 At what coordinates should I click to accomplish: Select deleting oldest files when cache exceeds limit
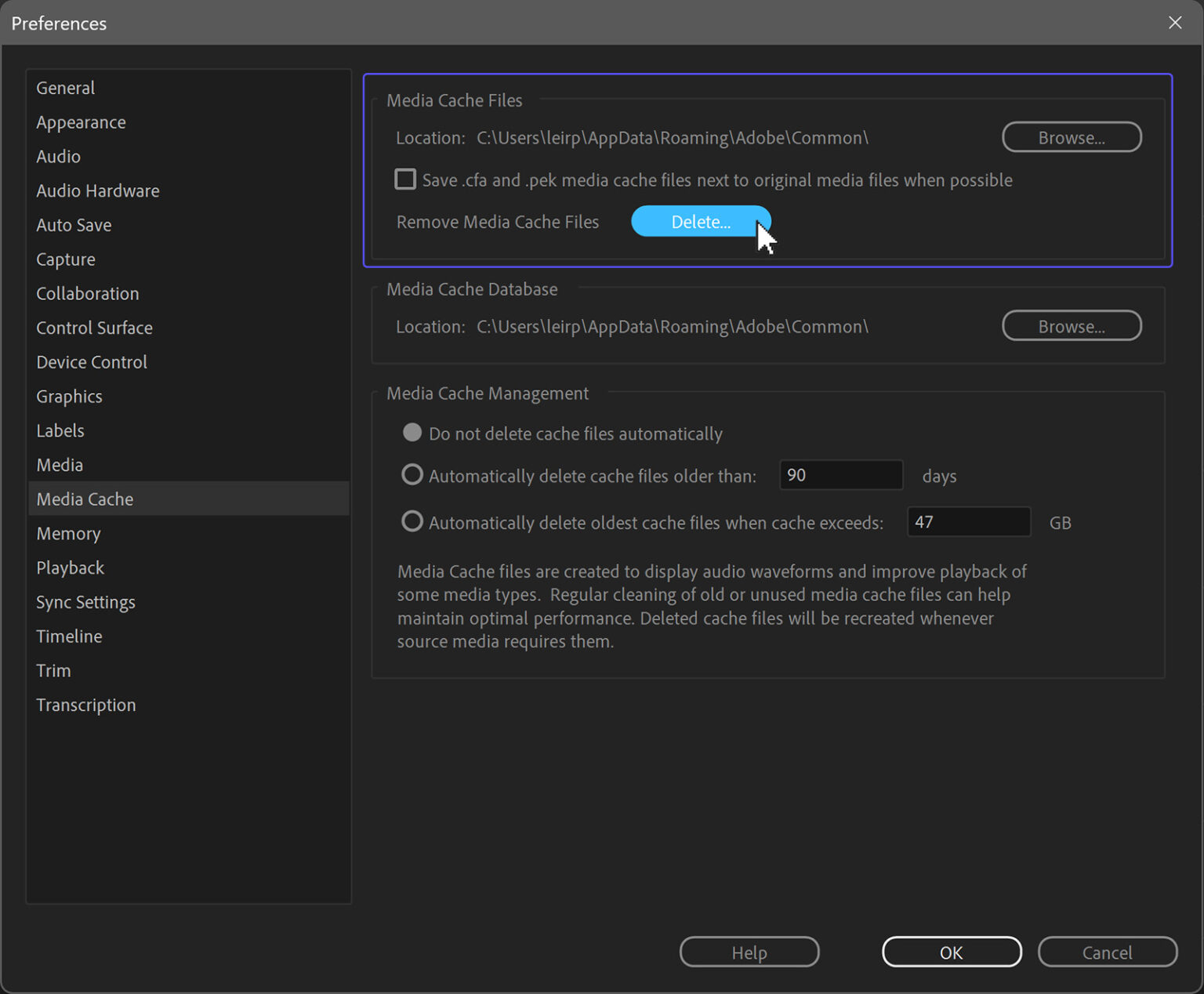click(412, 521)
